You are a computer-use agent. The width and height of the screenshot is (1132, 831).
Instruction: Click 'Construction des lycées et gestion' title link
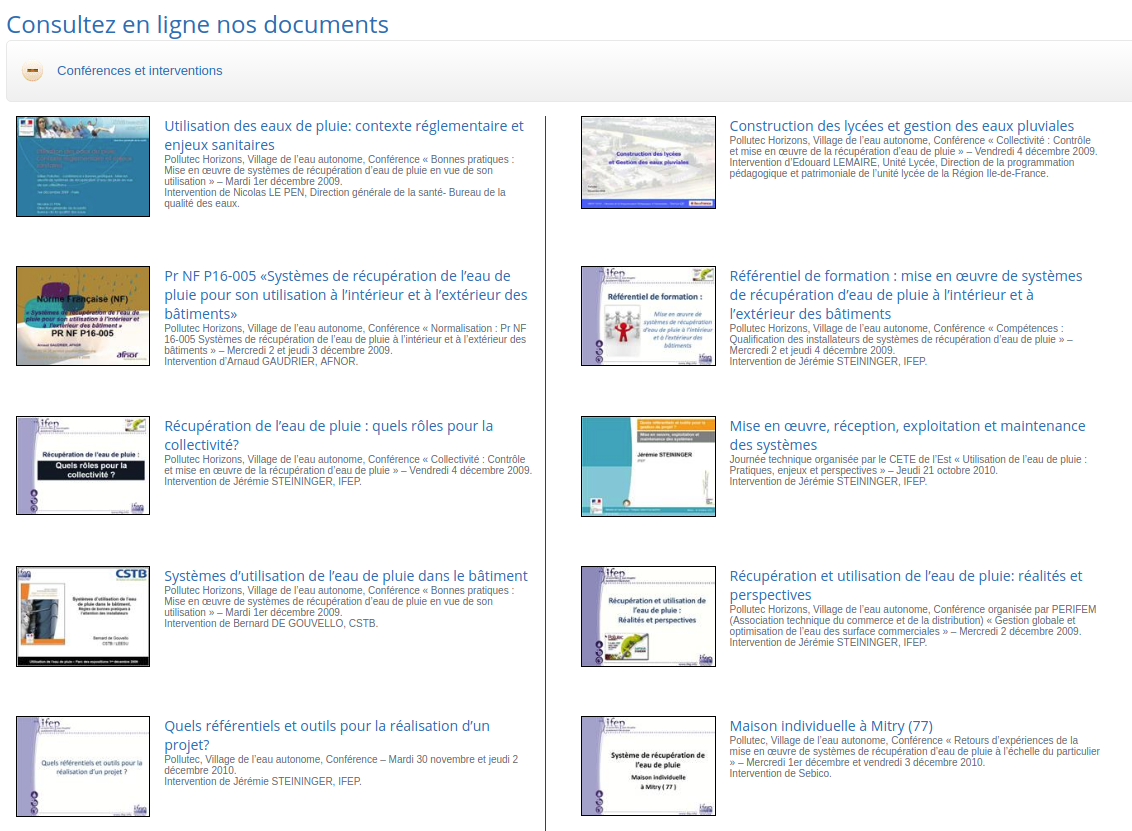point(901,126)
